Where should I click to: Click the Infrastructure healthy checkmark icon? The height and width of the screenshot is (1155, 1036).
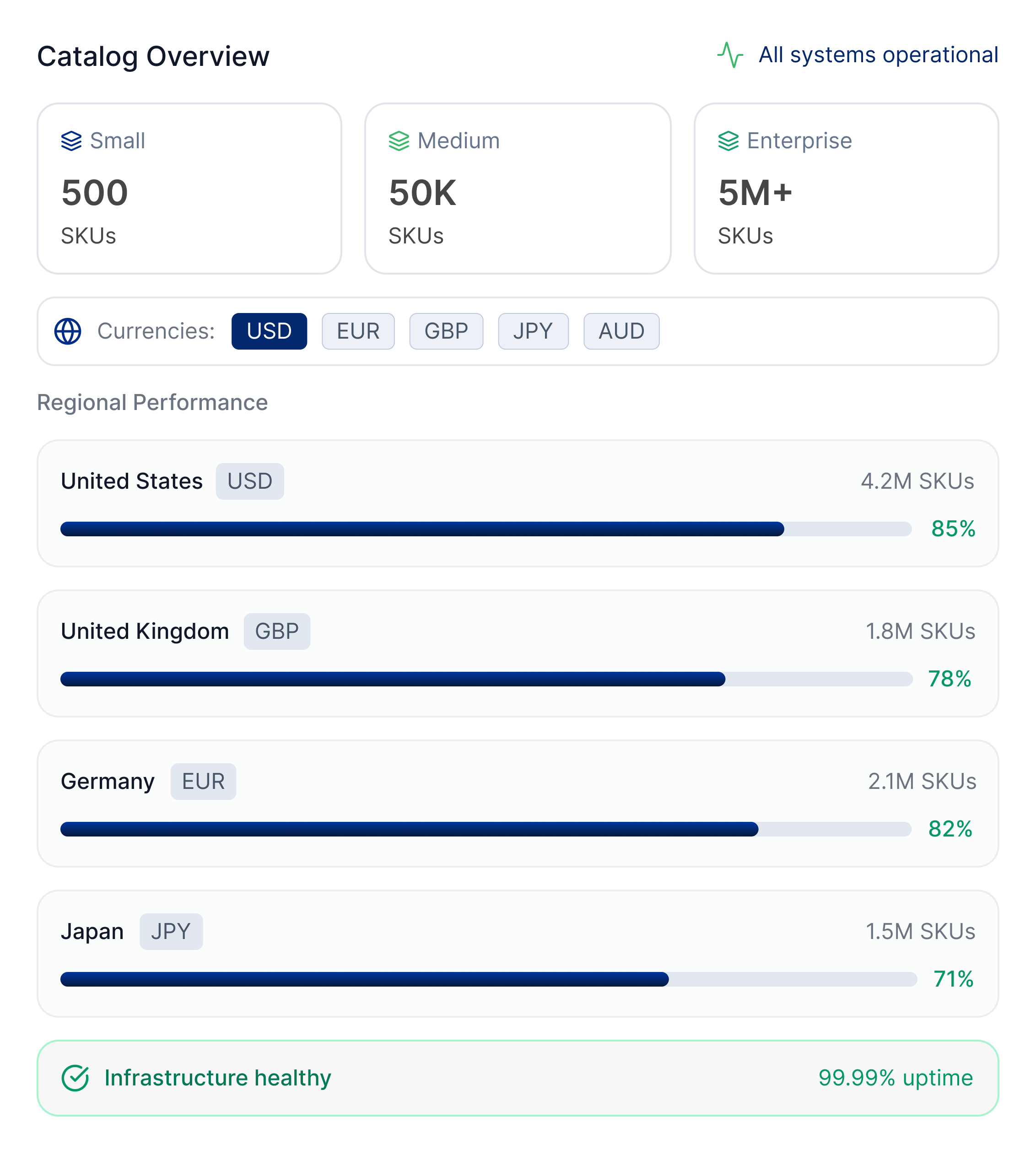click(x=75, y=1078)
